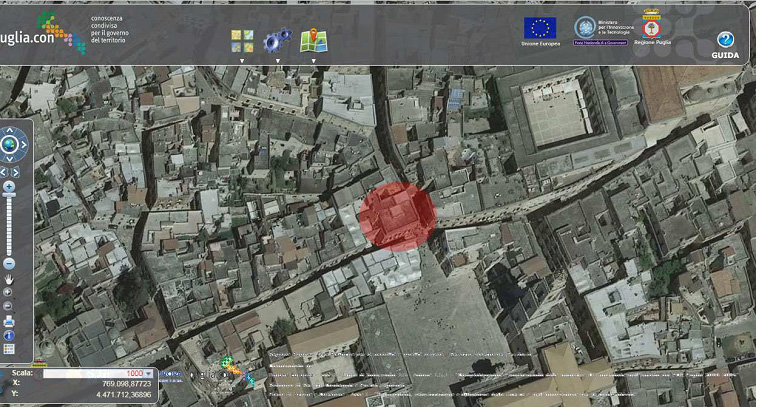Expand the arrow below map marker icon
This screenshot has height=408, width=757.
314,60
